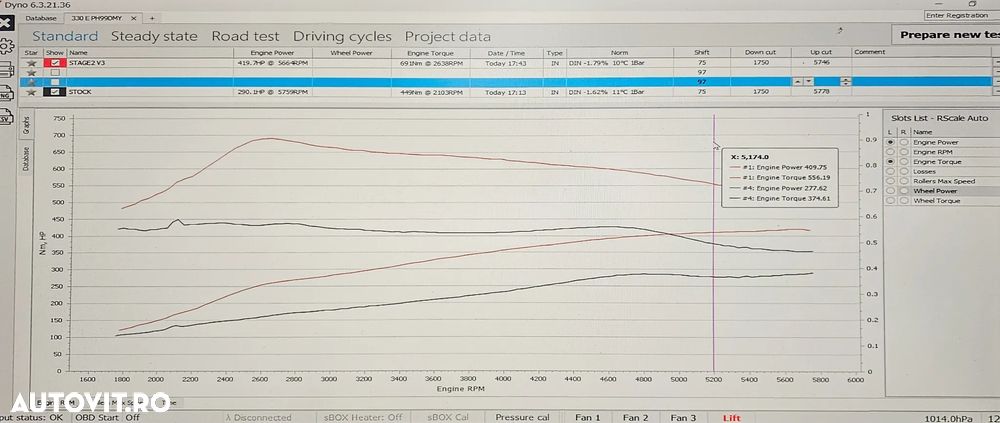Toggle Fan 1 in status bar
Screen dimensions: 1000x423
587,417
